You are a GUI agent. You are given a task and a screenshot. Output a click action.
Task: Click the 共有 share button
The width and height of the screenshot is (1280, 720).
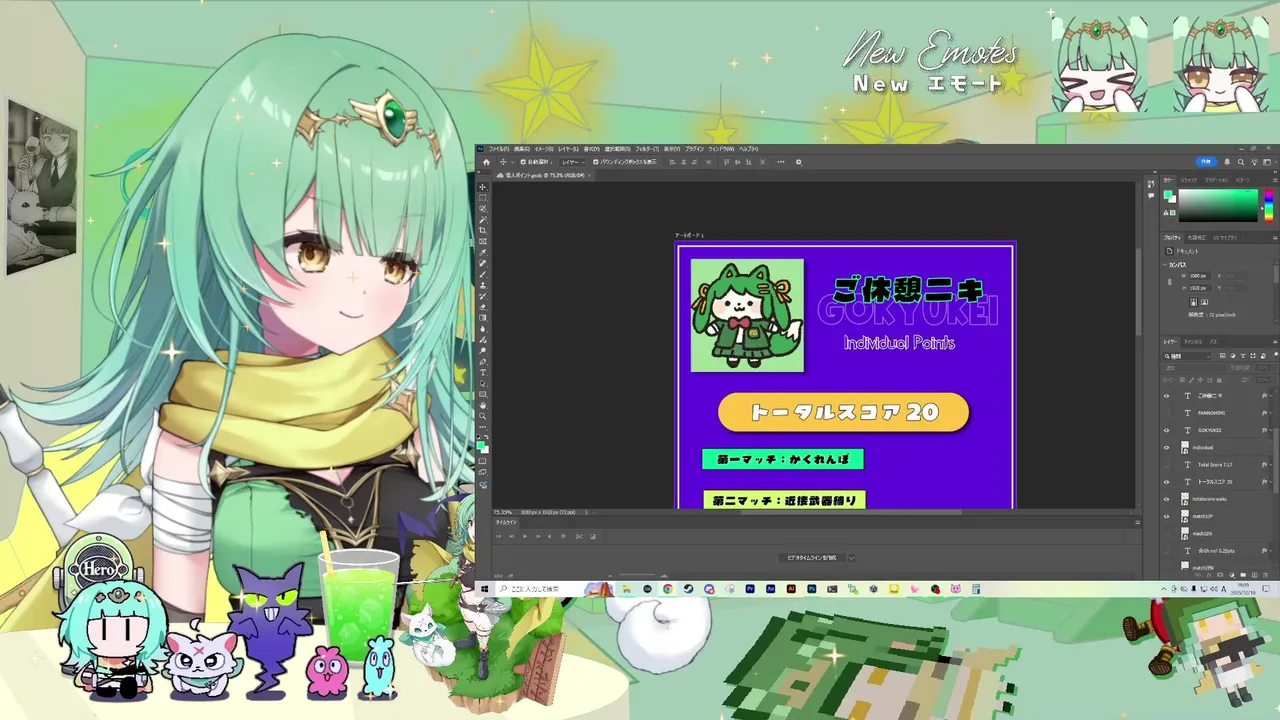tap(1207, 162)
